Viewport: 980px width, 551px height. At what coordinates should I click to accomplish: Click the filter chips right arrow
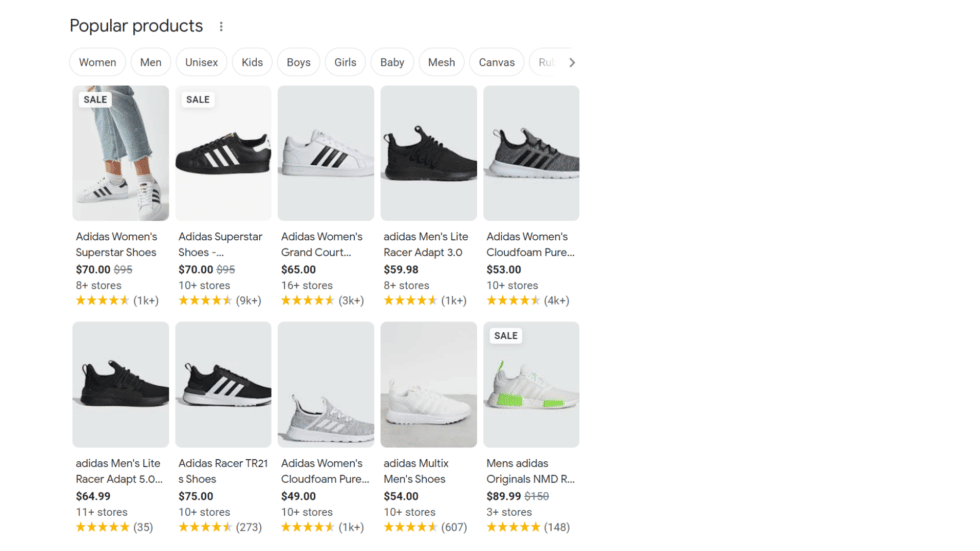[x=571, y=62]
